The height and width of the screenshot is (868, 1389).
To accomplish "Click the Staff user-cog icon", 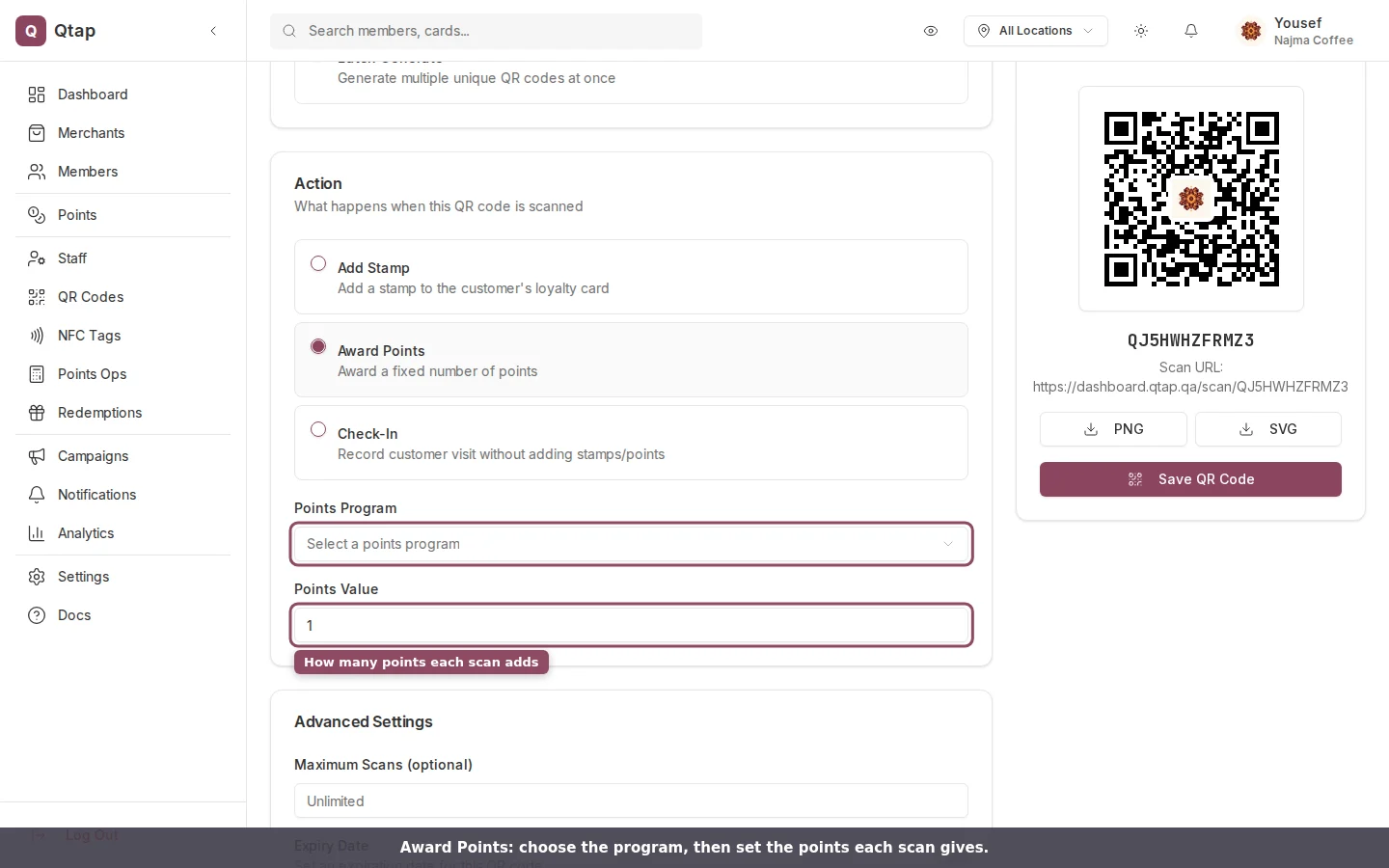I will point(37,258).
